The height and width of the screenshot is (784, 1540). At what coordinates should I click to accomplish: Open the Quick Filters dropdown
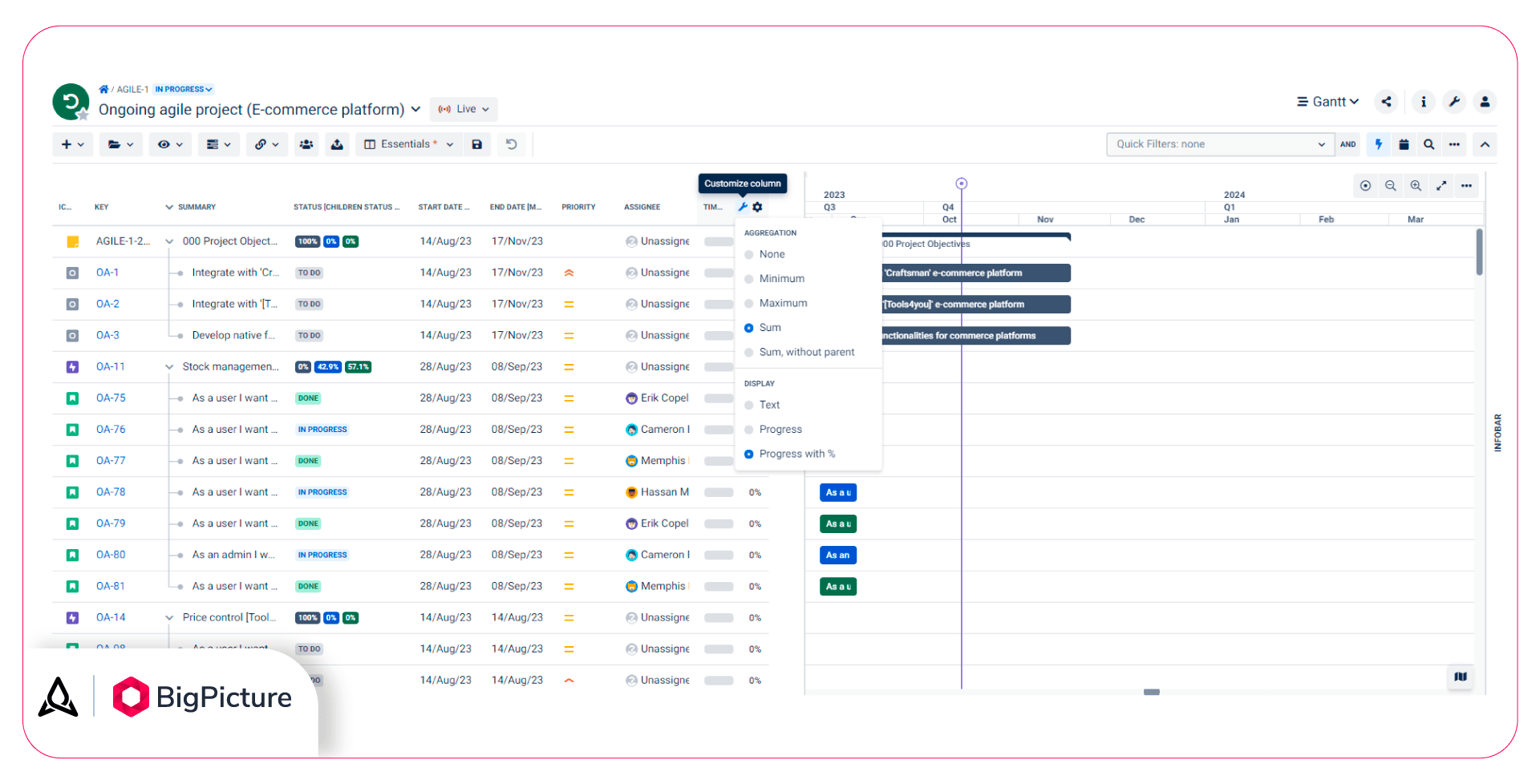[x=1220, y=144]
